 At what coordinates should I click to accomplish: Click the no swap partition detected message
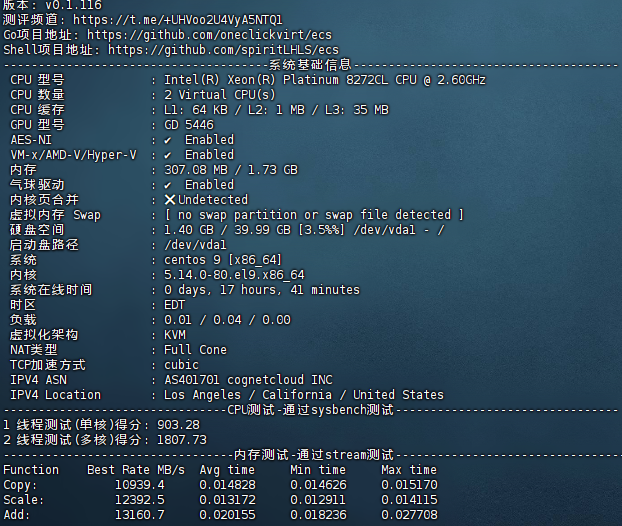[314, 215]
